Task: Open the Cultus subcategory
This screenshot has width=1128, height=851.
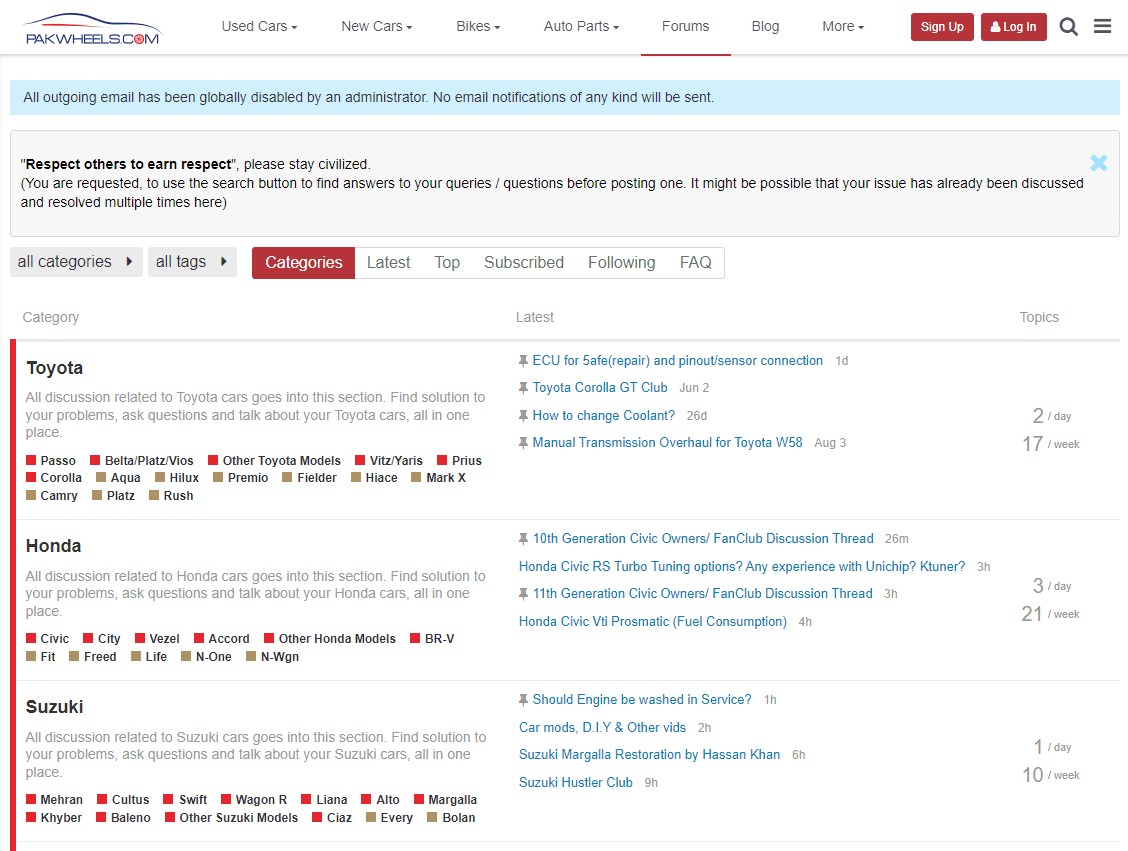Action: click(x=130, y=800)
